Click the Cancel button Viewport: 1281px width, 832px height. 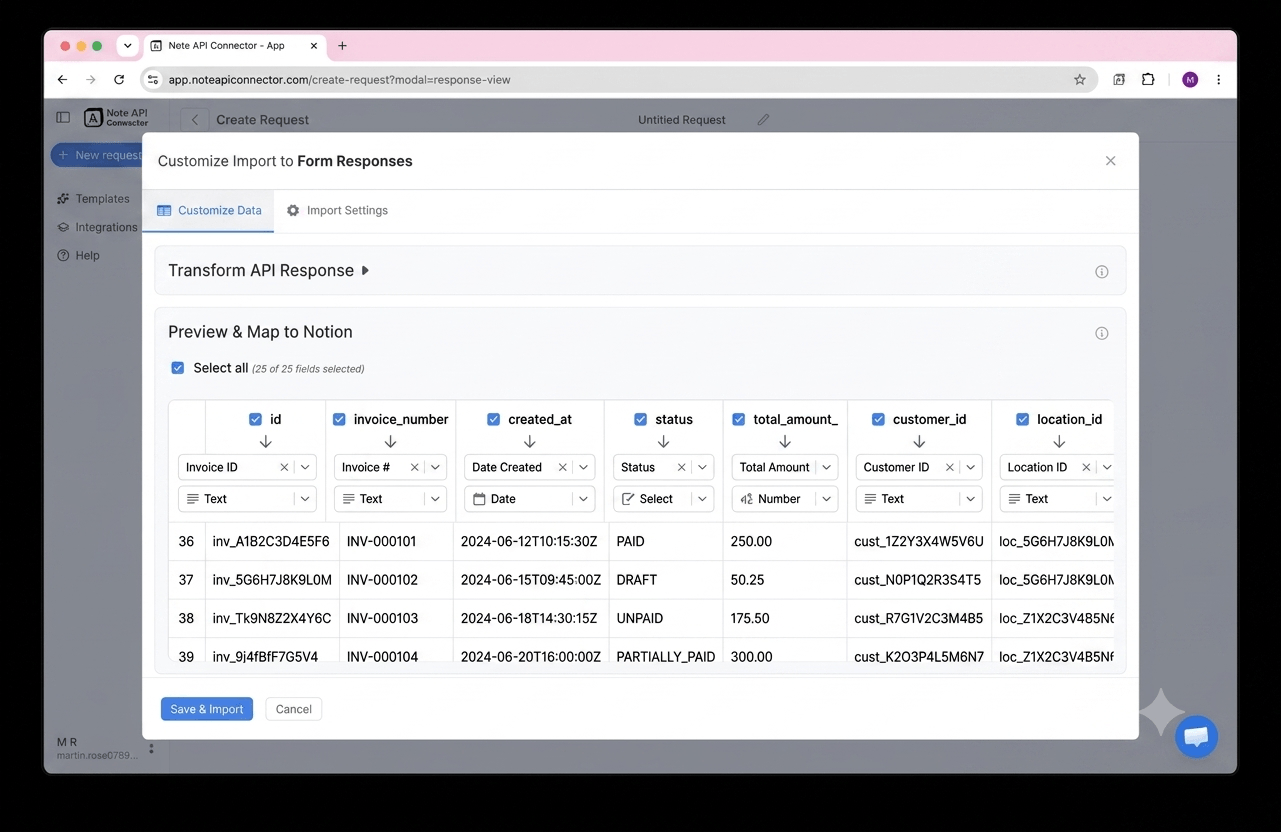(x=294, y=709)
